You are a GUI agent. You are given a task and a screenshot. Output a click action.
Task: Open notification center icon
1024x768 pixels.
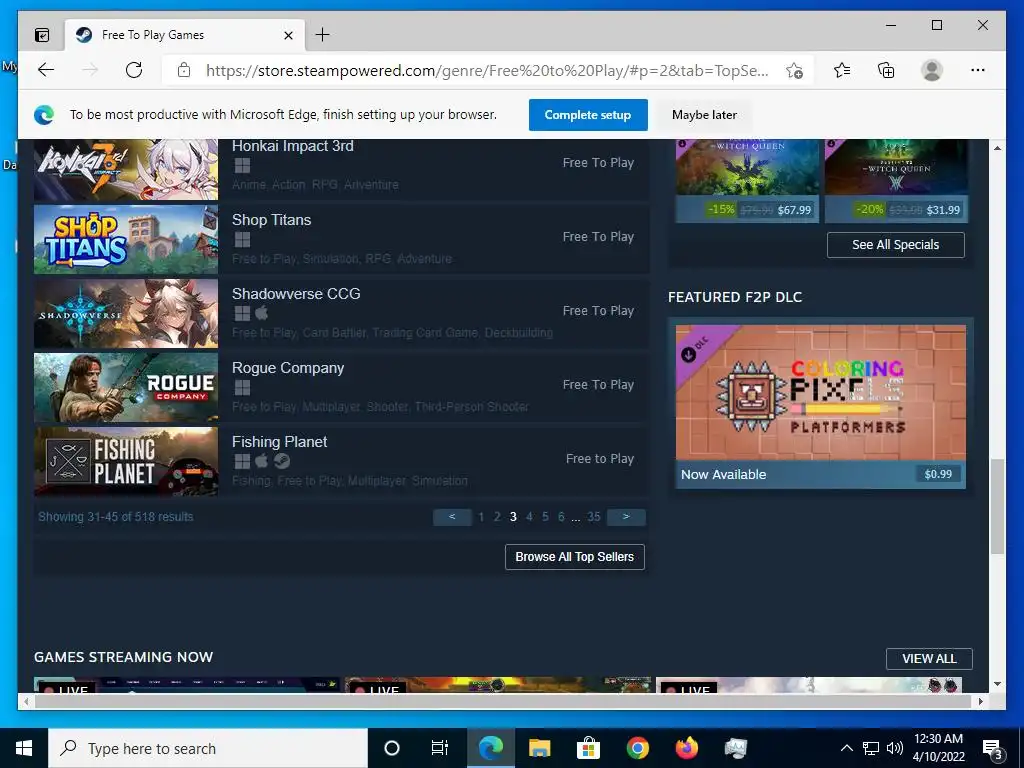pos(993,750)
